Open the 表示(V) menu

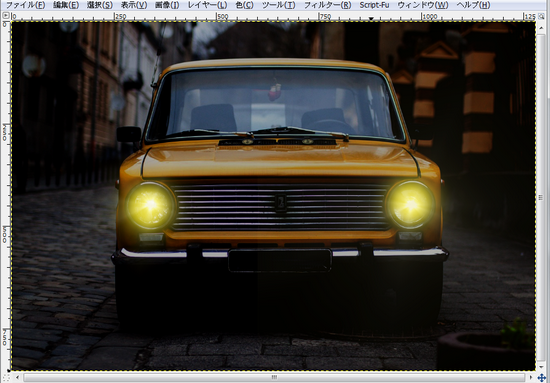coord(134,5)
